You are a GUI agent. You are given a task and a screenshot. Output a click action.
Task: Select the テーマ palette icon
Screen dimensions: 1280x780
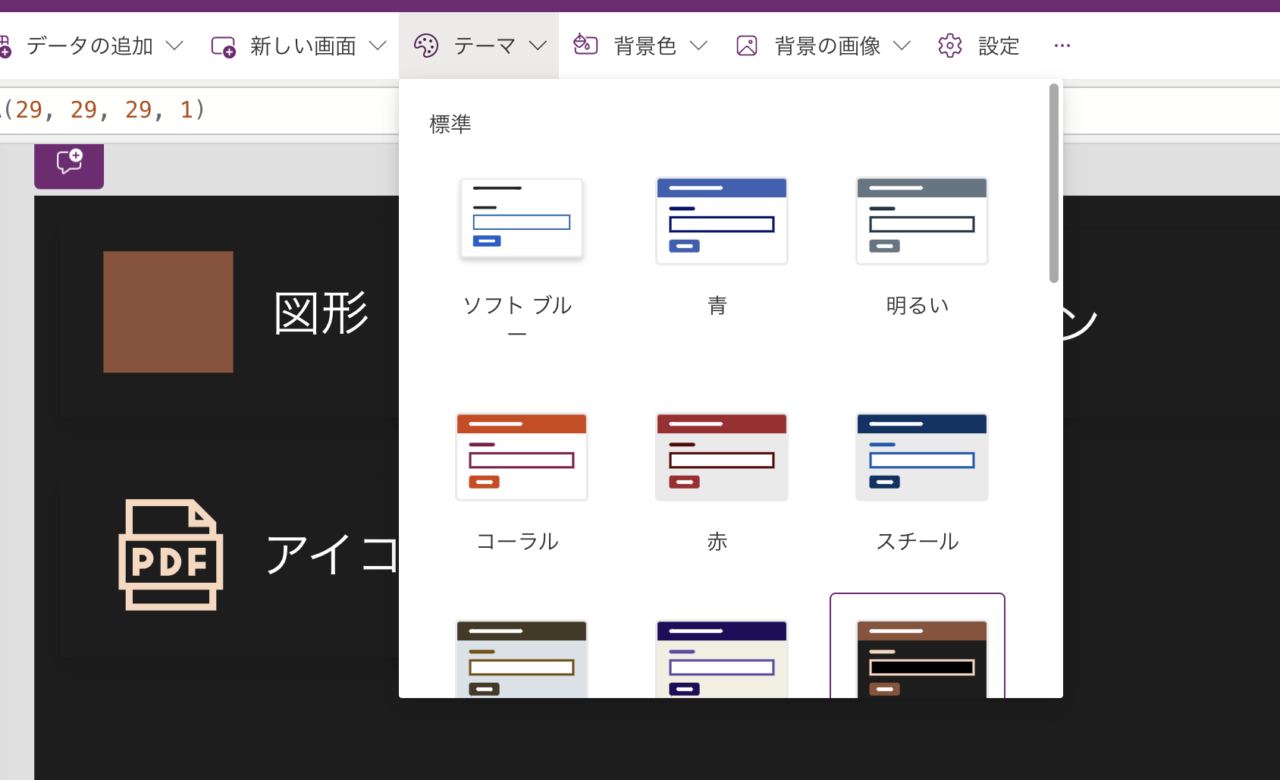[428, 45]
